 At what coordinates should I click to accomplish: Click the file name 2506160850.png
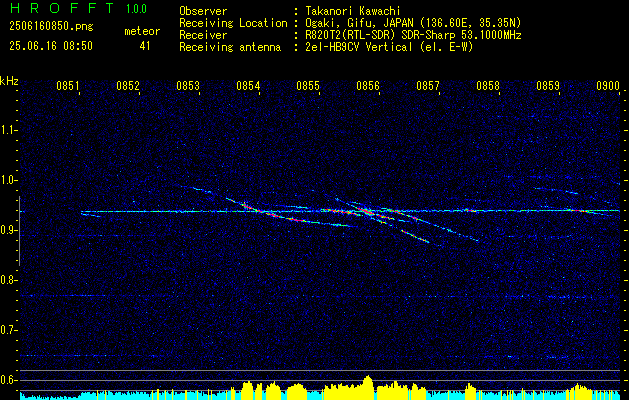(x=51, y=26)
